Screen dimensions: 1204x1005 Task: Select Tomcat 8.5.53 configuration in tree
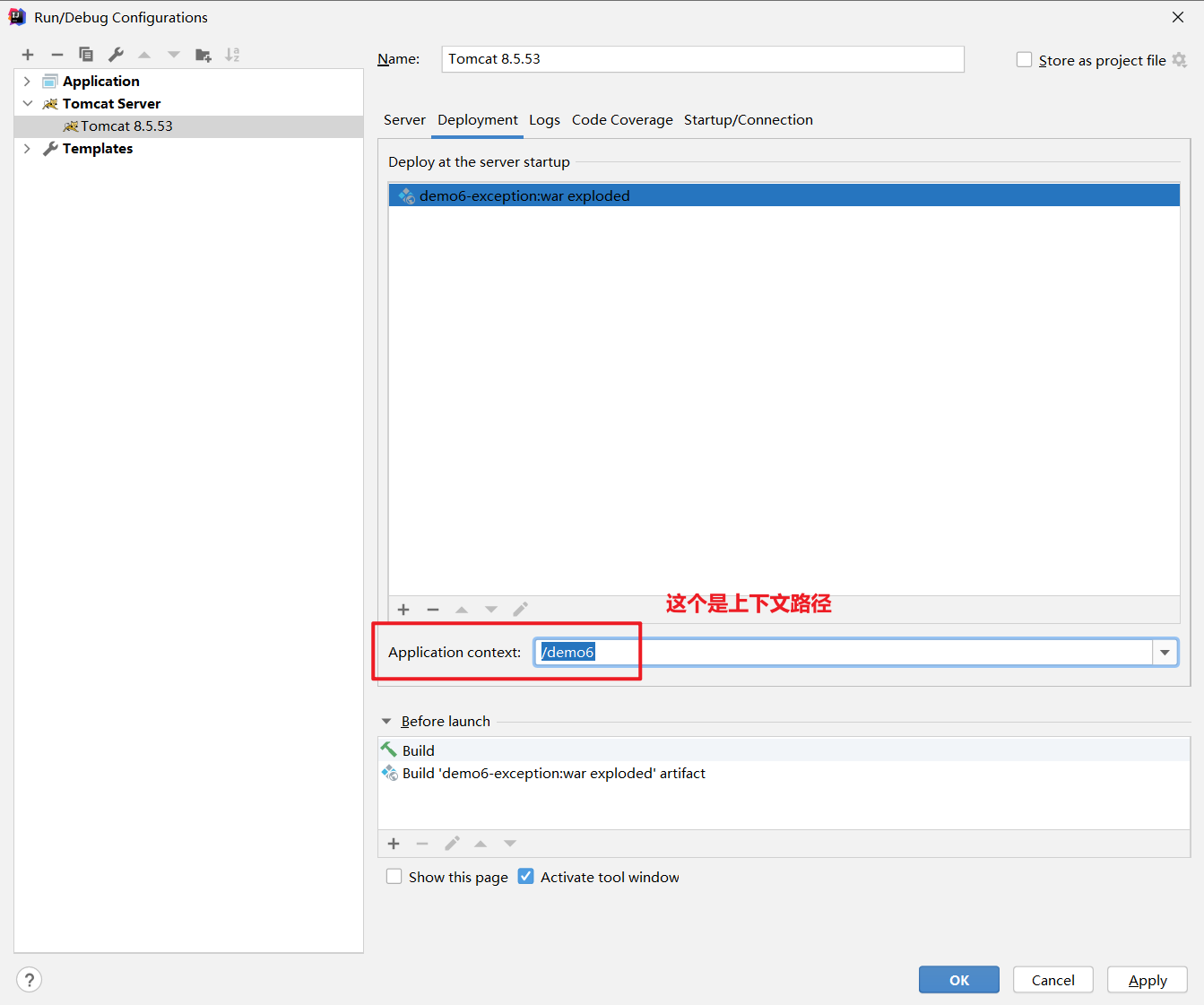pyautogui.click(x=188, y=126)
